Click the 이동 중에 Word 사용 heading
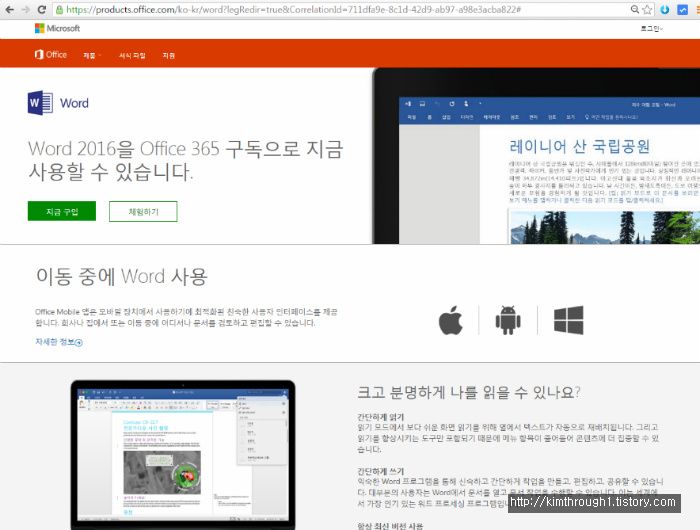 tap(121, 276)
